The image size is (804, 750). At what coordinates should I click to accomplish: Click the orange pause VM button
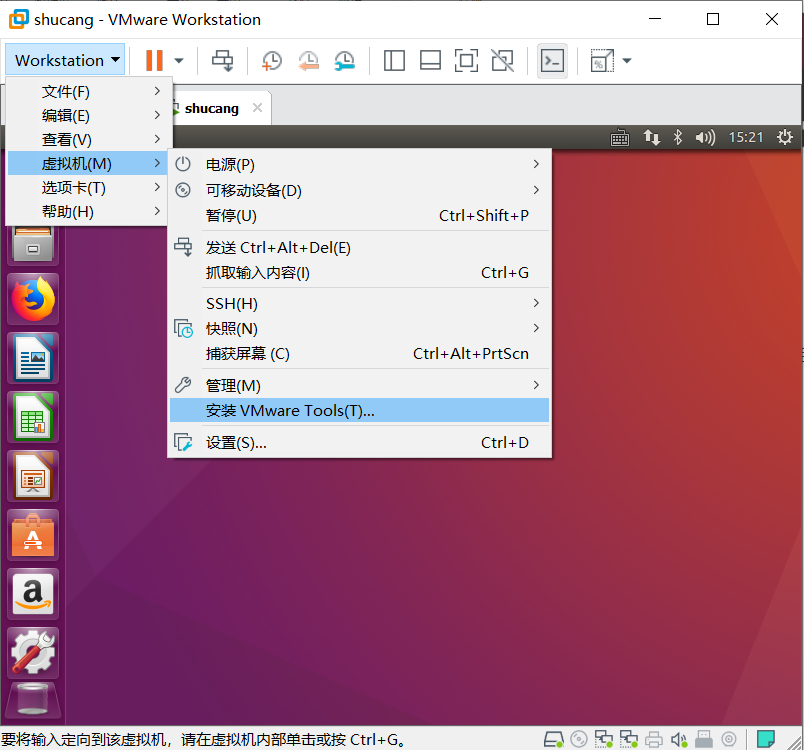(x=154, y=60)
